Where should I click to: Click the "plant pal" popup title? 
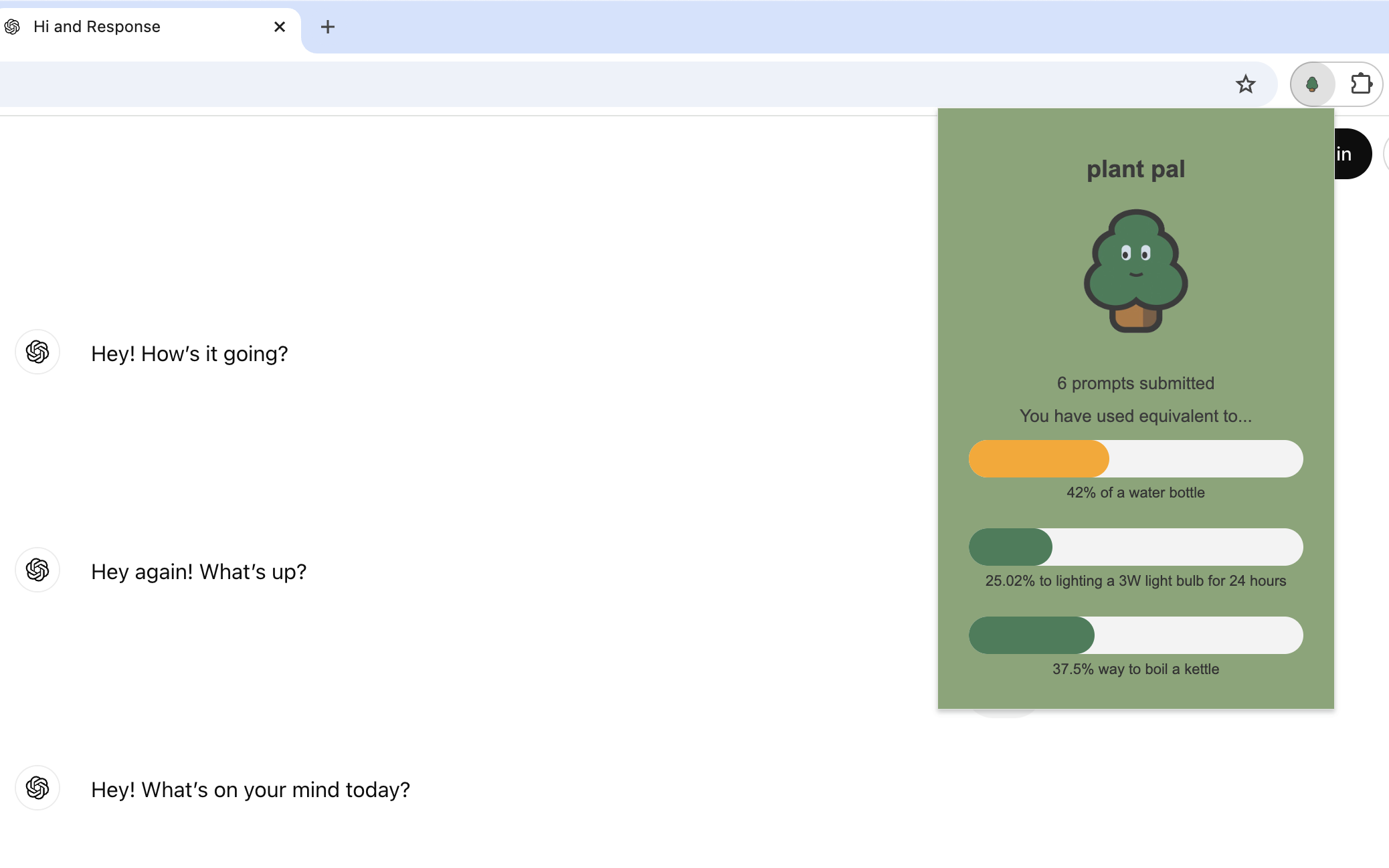pyautogui.click(x=1135, y=169)
